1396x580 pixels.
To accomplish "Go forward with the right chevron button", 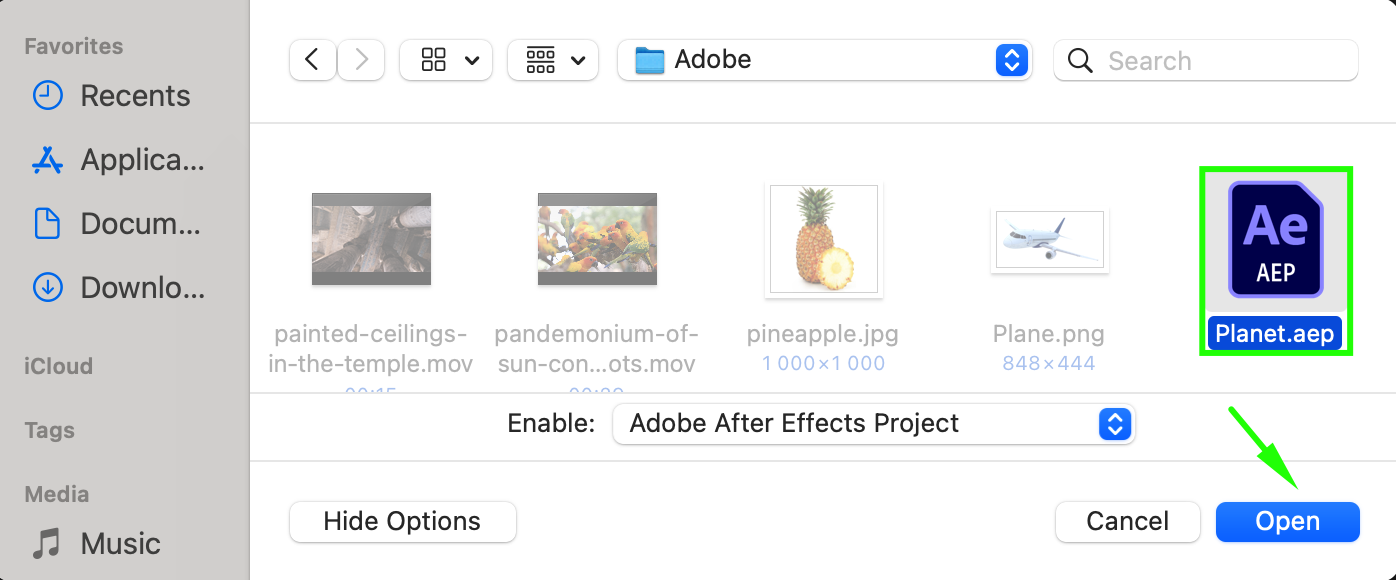I will tap(361, 60).
